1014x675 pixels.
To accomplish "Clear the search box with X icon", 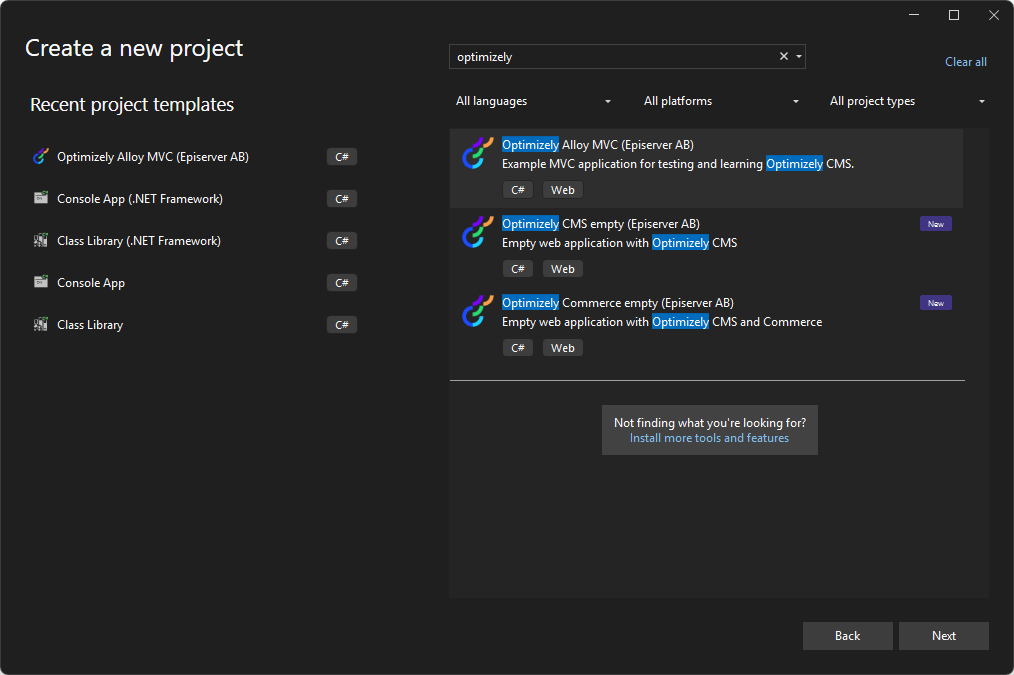I will tap(784, 57).
